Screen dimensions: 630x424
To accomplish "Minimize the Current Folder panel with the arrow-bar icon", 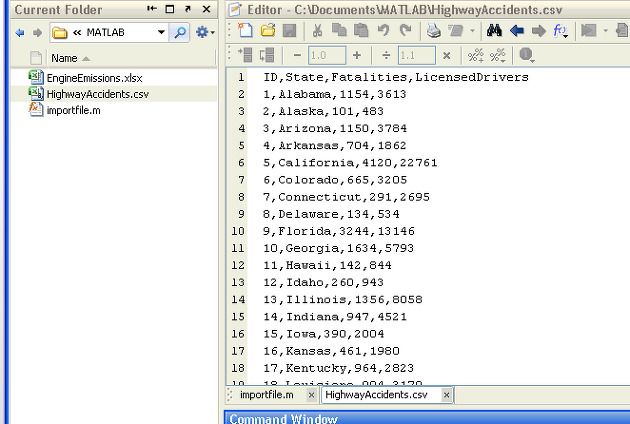I will (x=152, y=9).
